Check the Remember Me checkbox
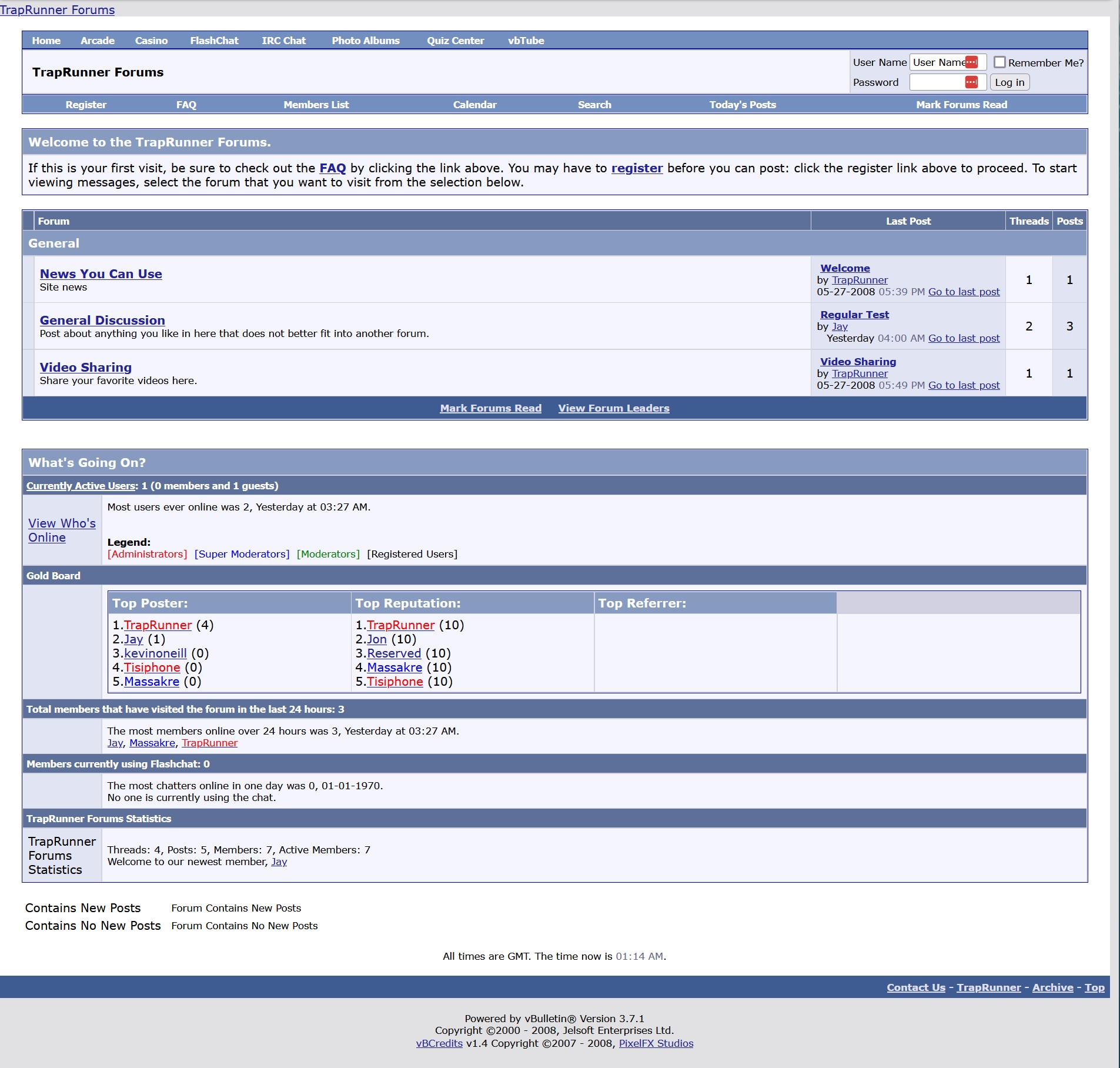This screenshot has width=1120, height=1068. [x=999, y=62]
